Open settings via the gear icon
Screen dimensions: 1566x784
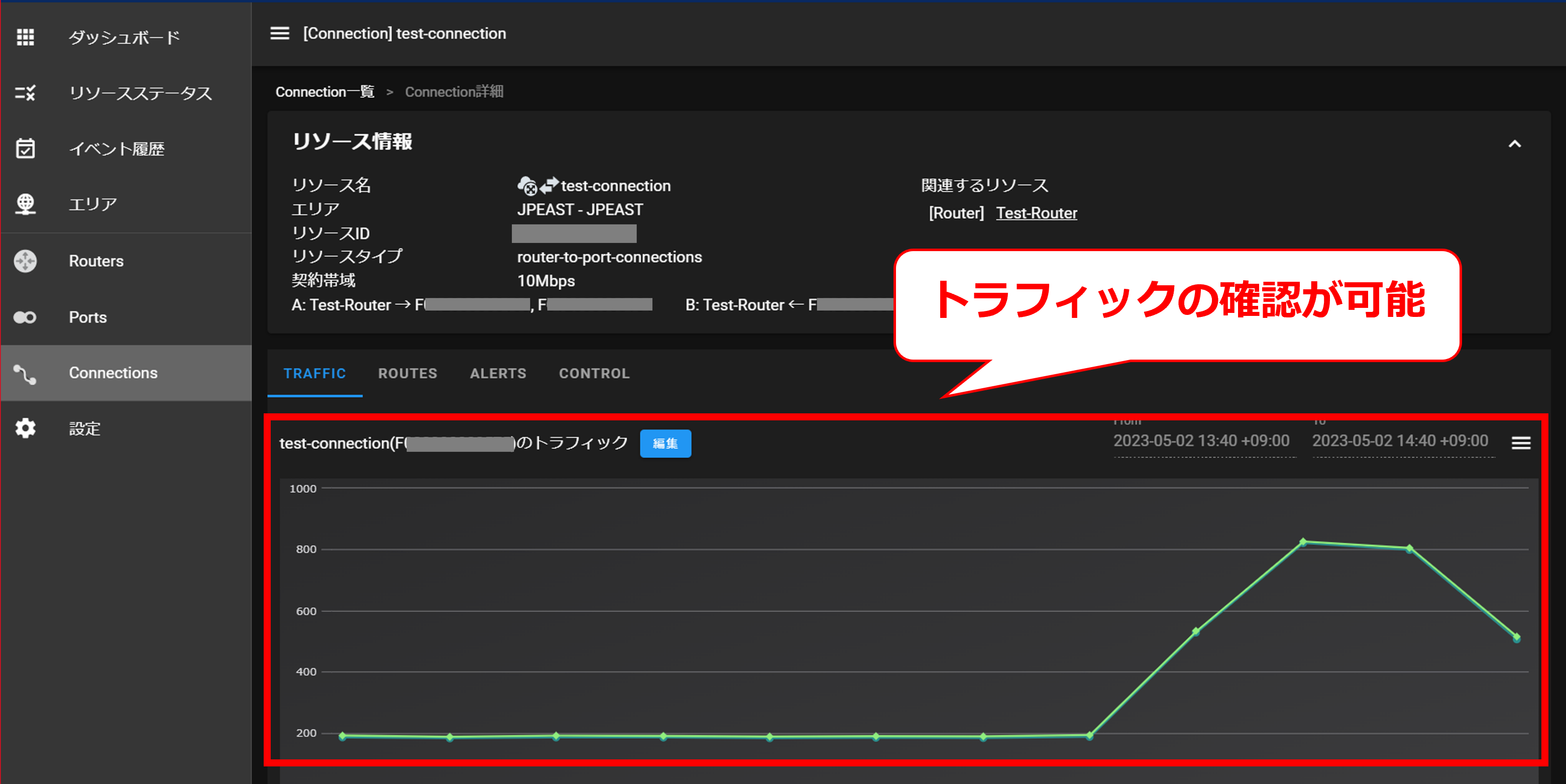click(25, 428)
